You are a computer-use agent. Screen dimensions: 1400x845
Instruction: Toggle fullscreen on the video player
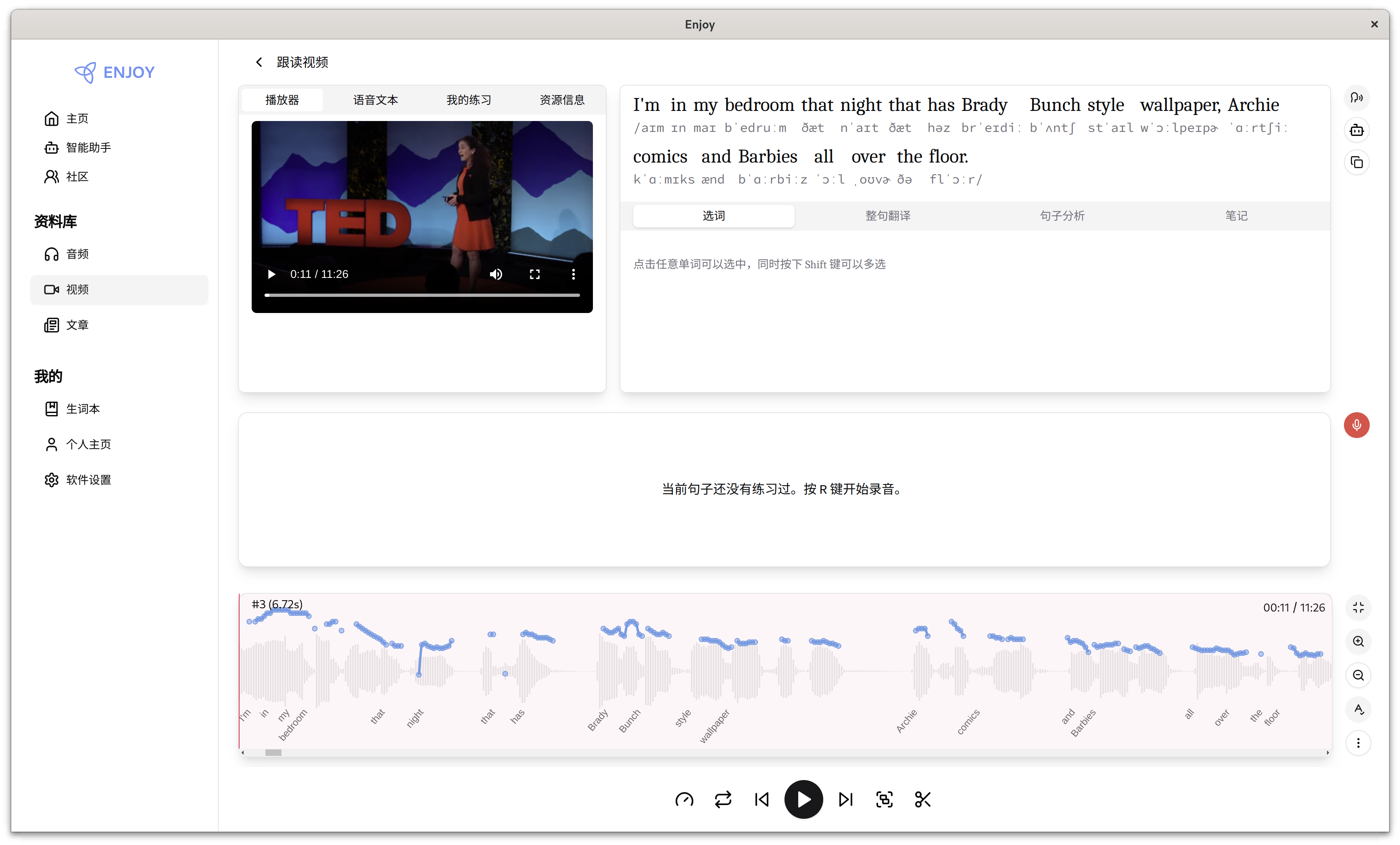534,274
